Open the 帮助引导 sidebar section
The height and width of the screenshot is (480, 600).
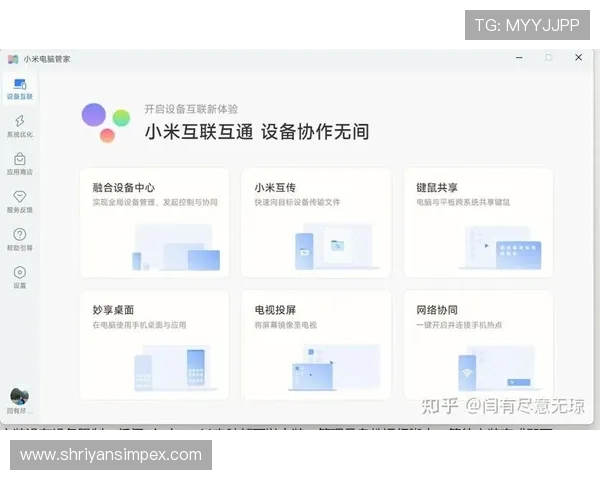coord(20,240)
